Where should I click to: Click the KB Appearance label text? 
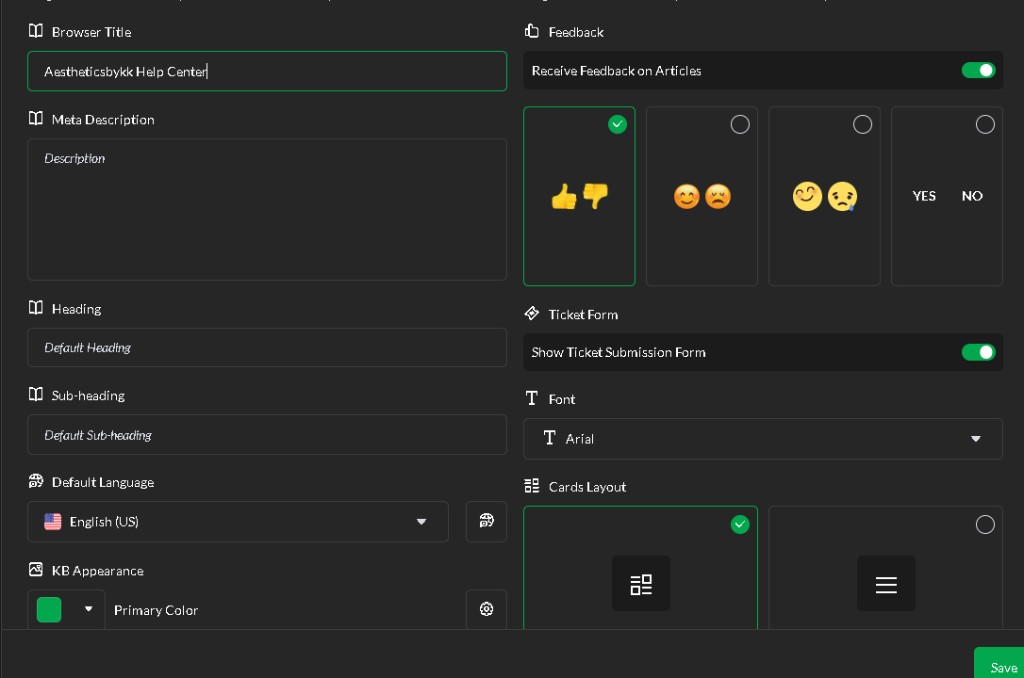point(98,571)
